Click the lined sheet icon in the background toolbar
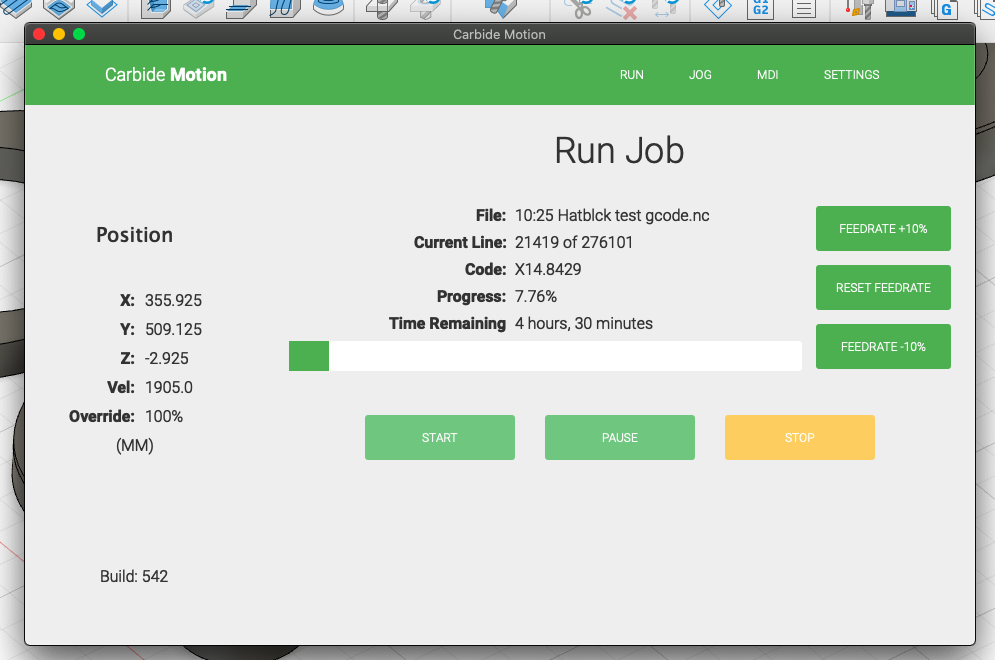This screenshot has width=995, height=660. pos(803,9)
